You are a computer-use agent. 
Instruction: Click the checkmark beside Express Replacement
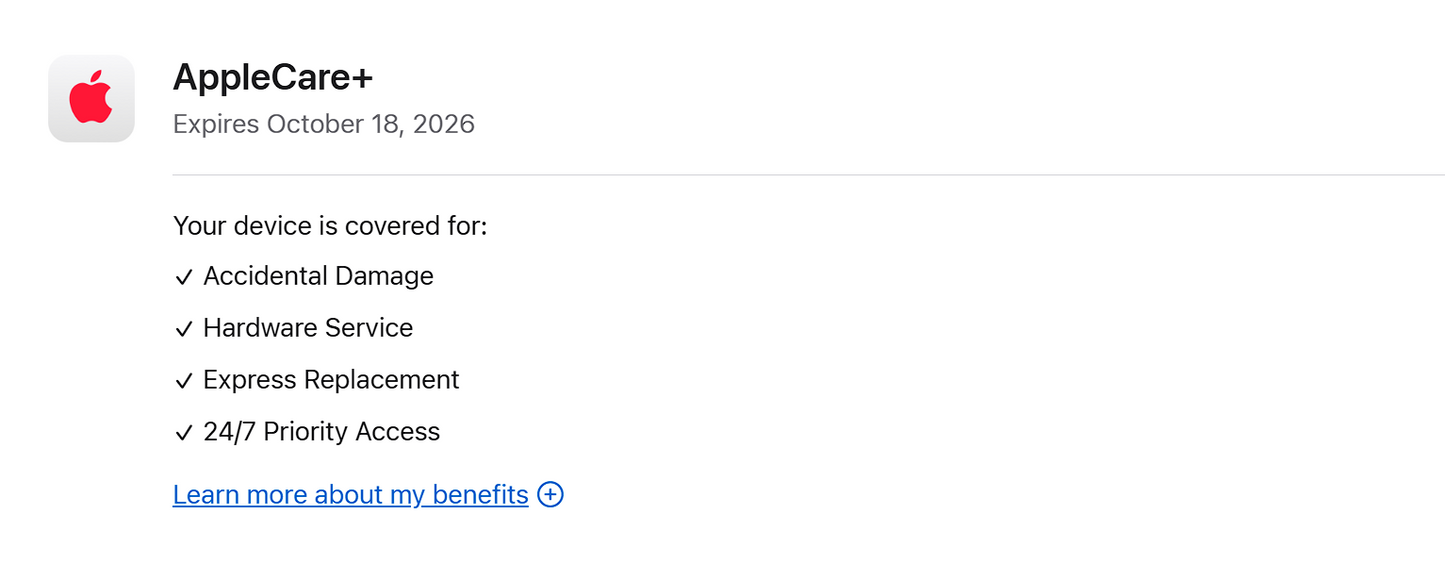pos(183,382)
